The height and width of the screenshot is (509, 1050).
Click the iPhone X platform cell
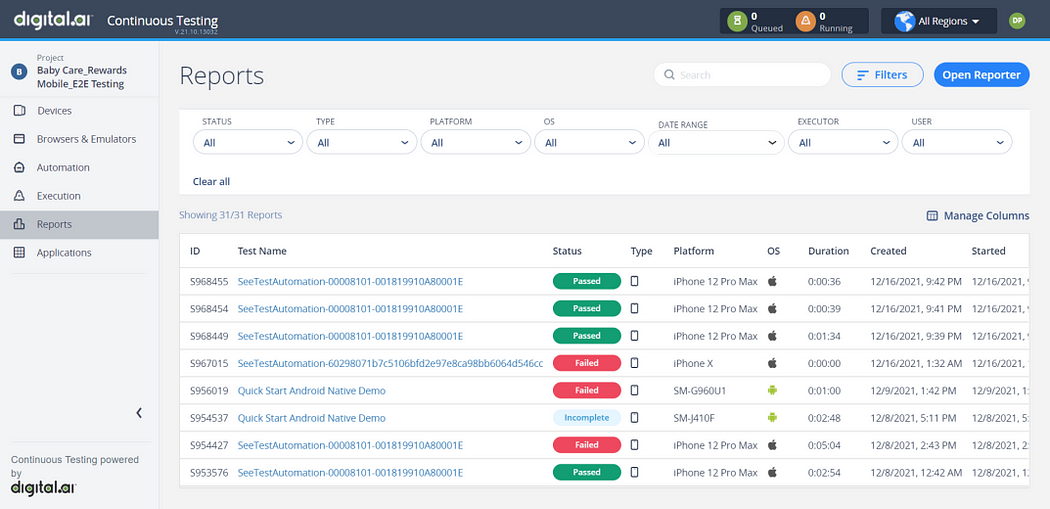[x=693, y=363]
